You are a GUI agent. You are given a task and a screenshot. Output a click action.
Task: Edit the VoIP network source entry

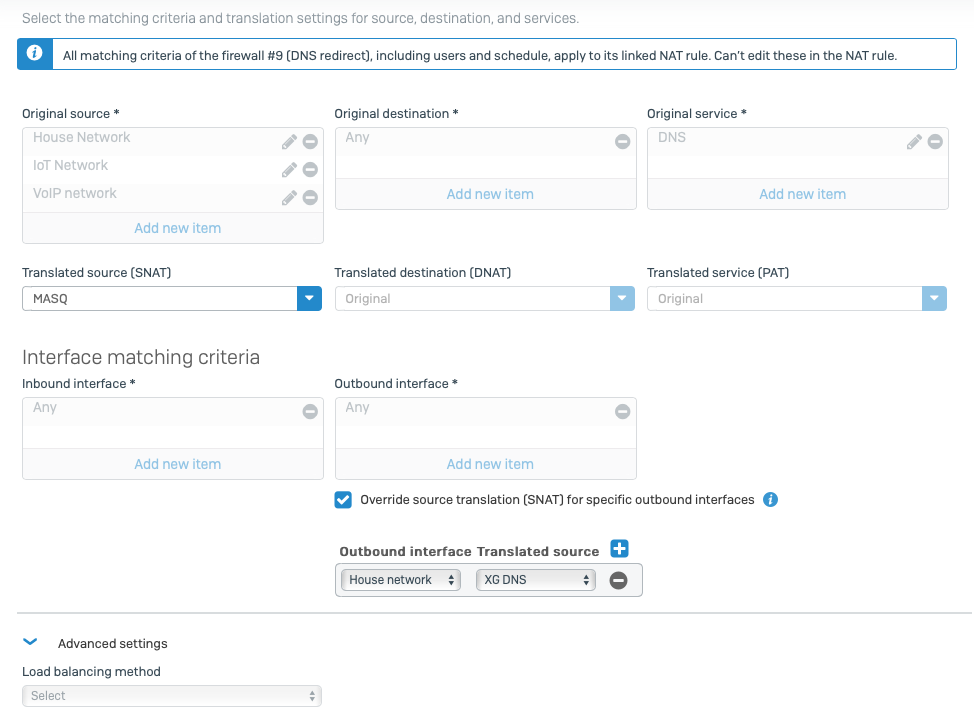289,198
